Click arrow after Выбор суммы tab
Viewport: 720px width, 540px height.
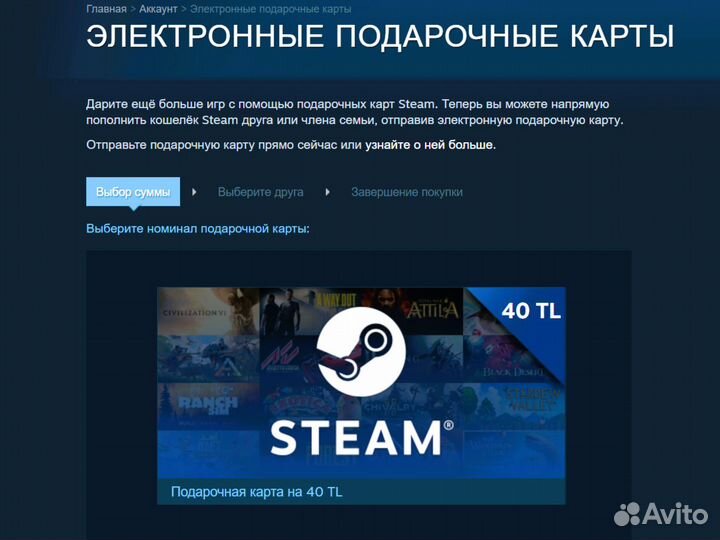click(194, 192)
